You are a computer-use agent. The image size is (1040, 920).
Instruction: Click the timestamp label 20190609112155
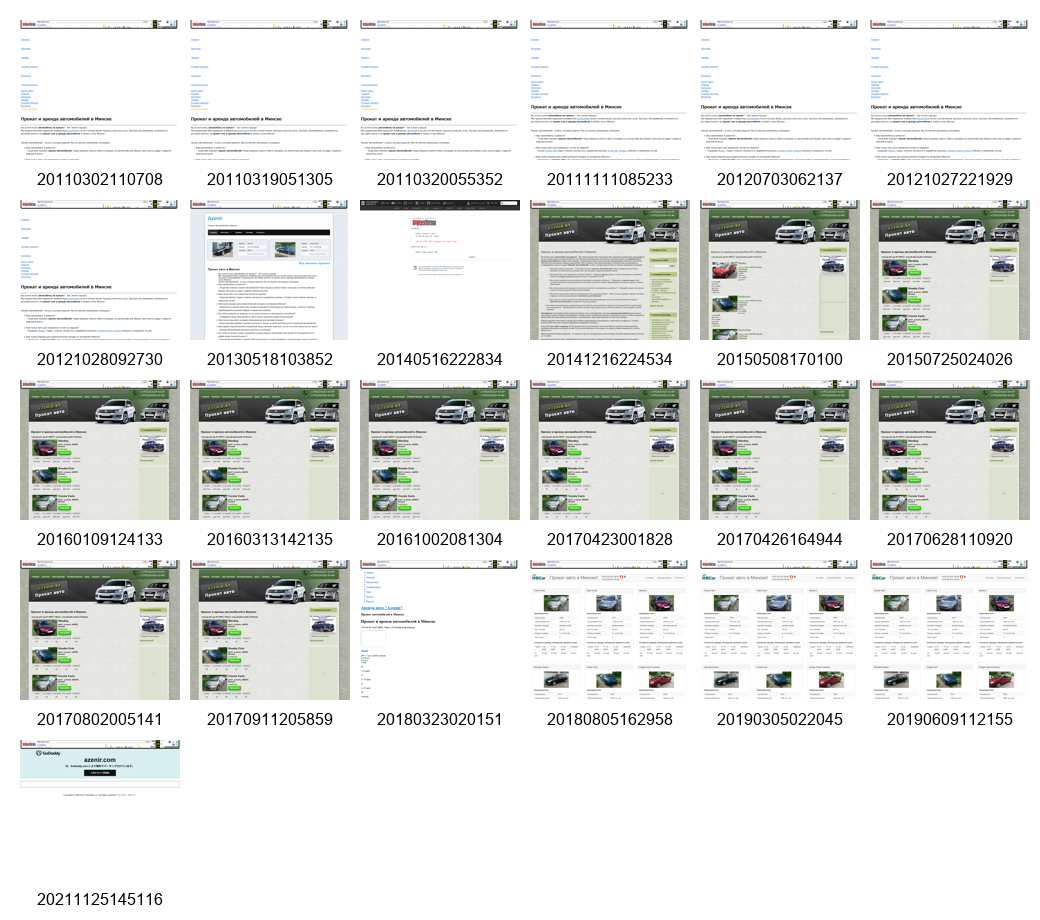click(950, 720)
